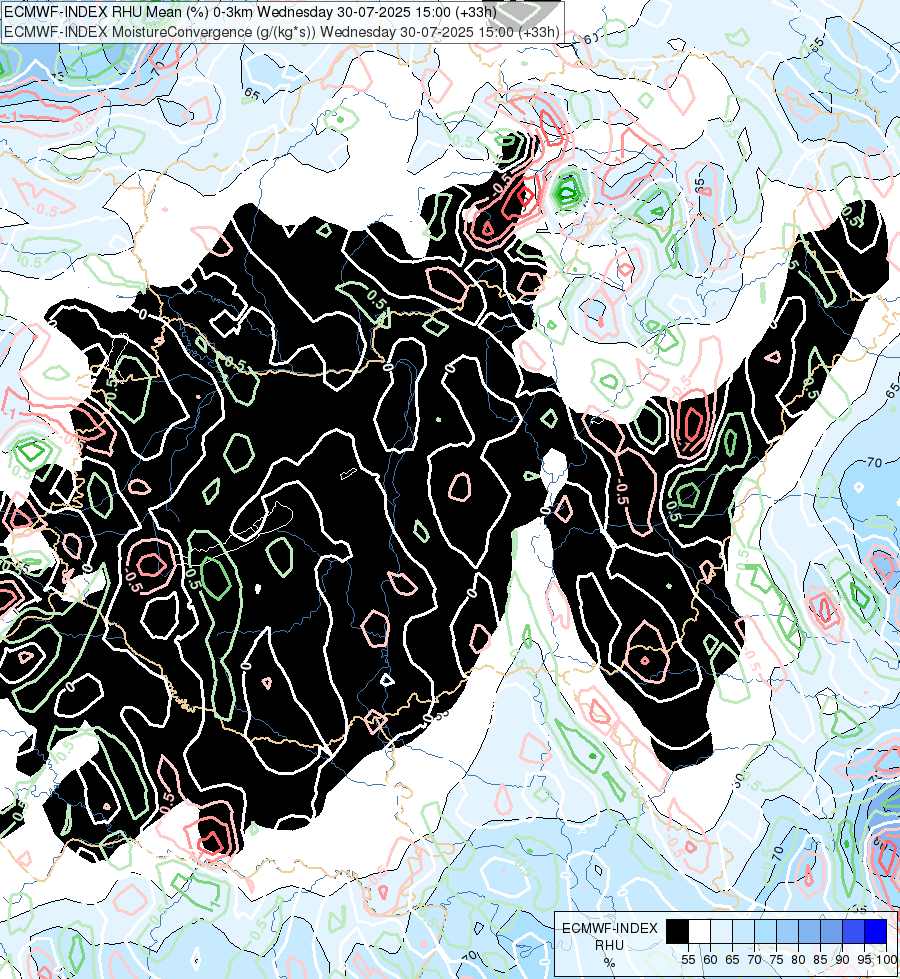Screen dimensions: 900x979
Task: Click the legend swatch between 75 and 80
Action: click(787, 931)
